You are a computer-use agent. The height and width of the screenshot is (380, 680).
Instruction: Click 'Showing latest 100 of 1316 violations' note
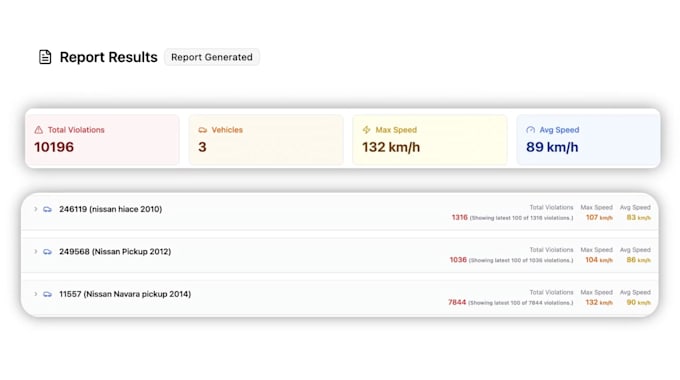(x=521, y=218)
